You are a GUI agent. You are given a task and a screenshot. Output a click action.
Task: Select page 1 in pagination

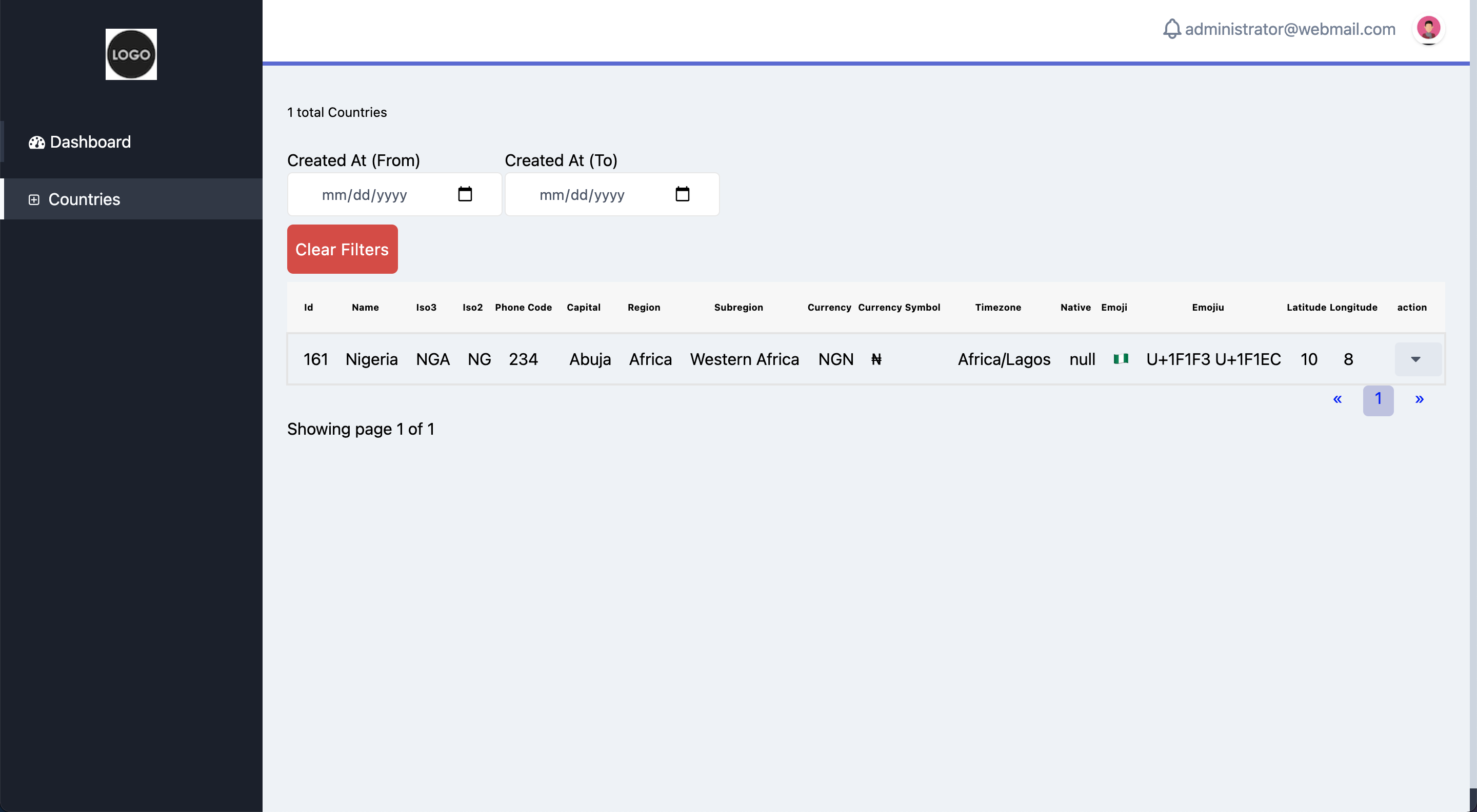click(1377, 399)
